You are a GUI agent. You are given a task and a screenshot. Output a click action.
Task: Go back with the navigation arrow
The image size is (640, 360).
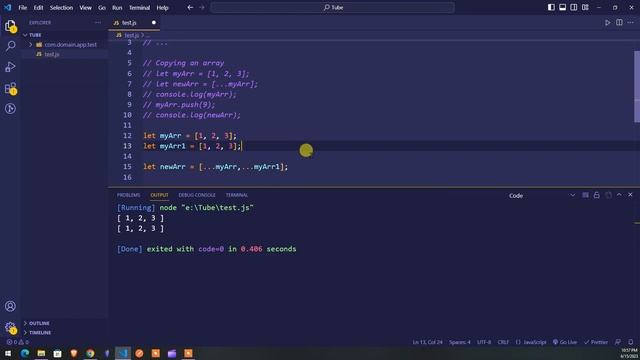click(x=190, y=7)
